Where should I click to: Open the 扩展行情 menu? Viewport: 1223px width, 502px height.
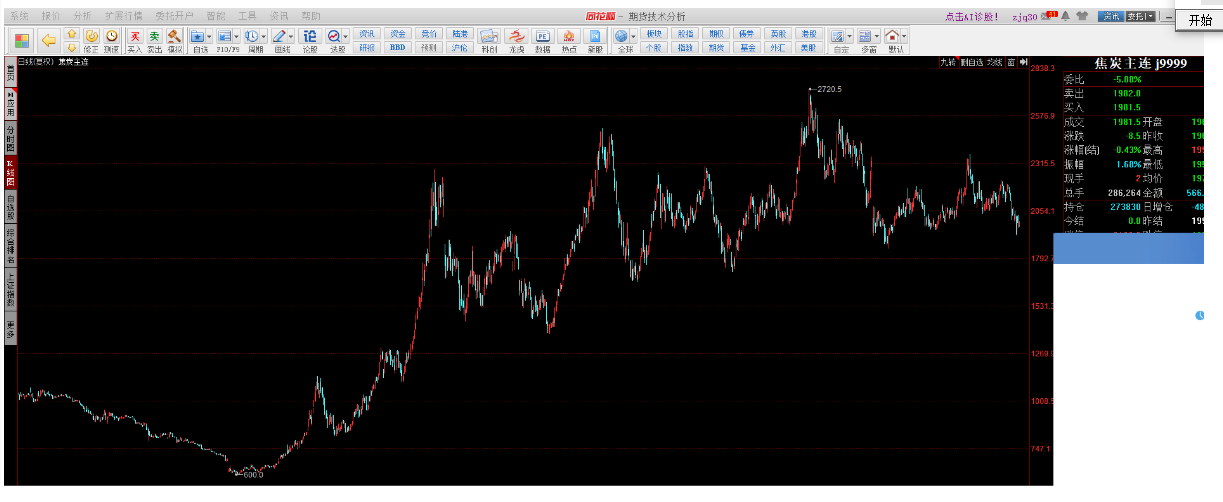click(123, 16)
